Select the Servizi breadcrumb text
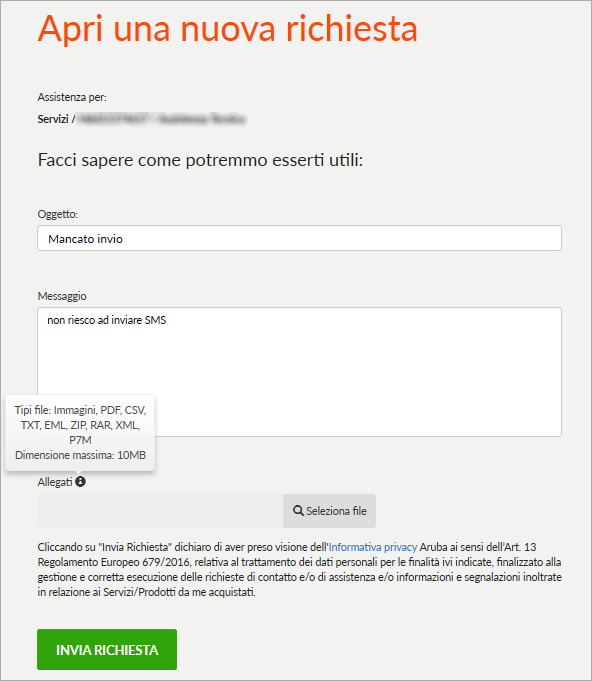This screenshot has height=681, width=592. click(53, 119)
